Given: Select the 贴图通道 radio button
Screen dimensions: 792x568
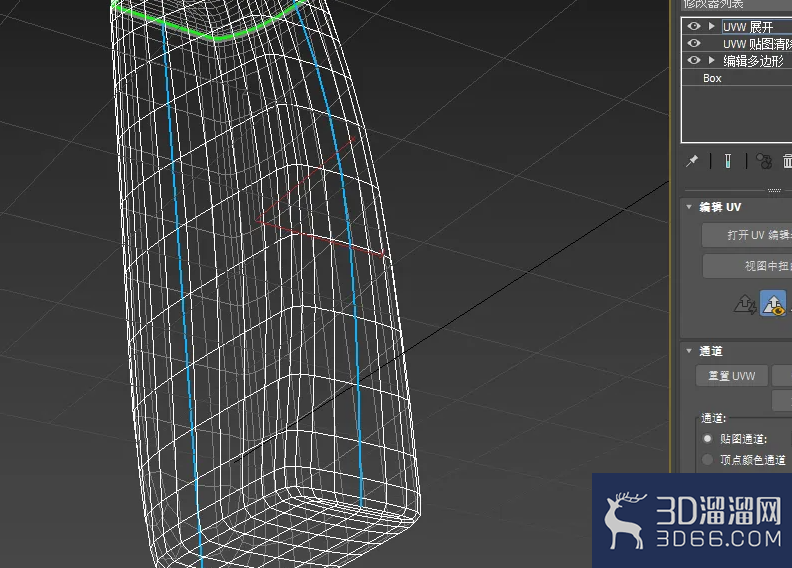Looking at the screenshot, I should click(x=708, y=438).
